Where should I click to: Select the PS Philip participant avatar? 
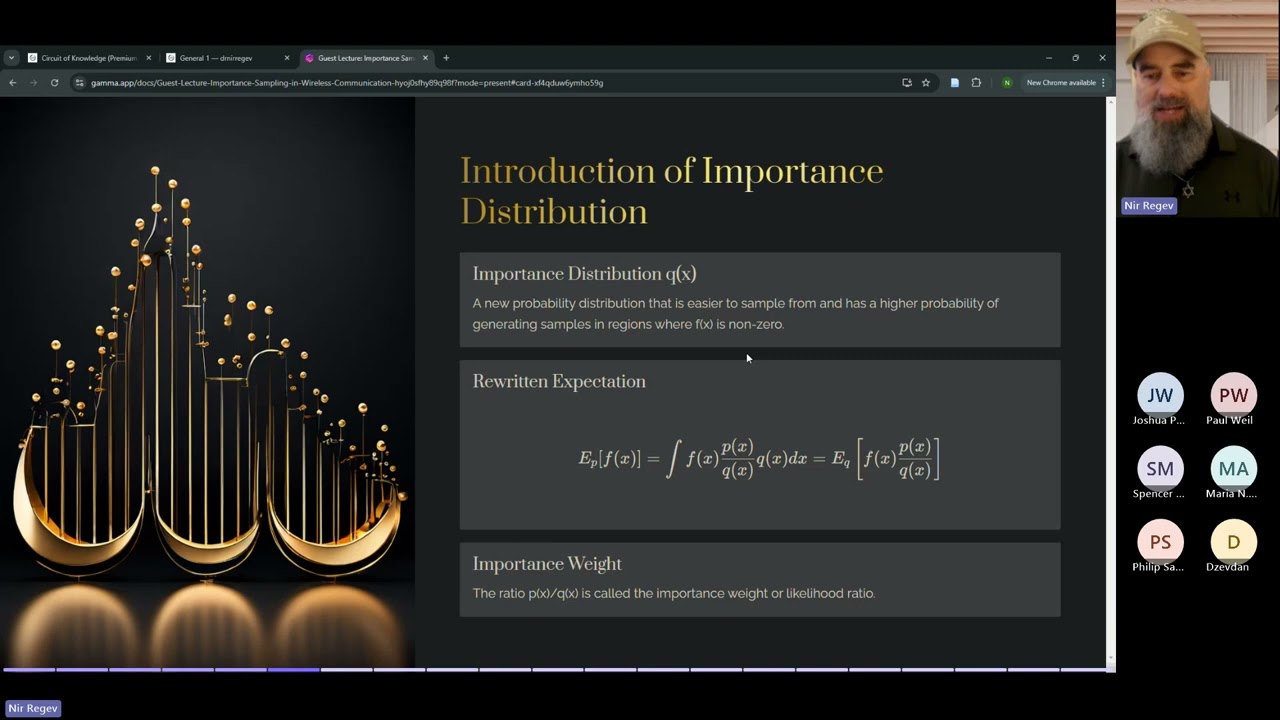pyautogui.click(x=1160, y=541)
